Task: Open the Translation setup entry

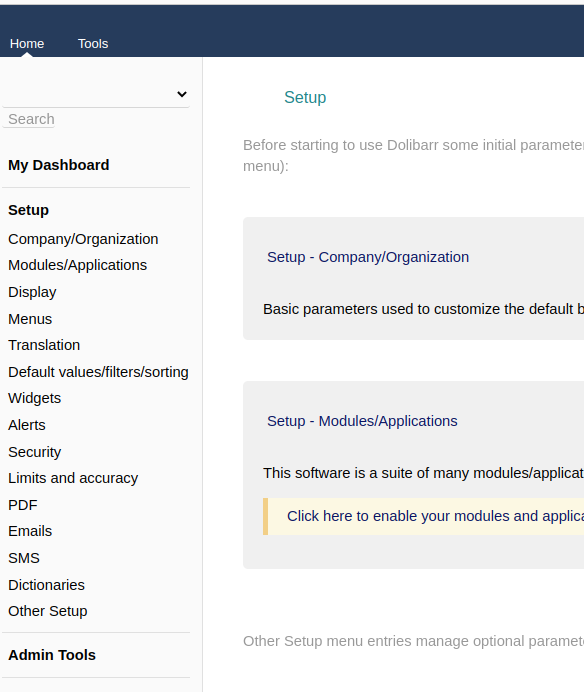Action: click(x=44, y=345)
